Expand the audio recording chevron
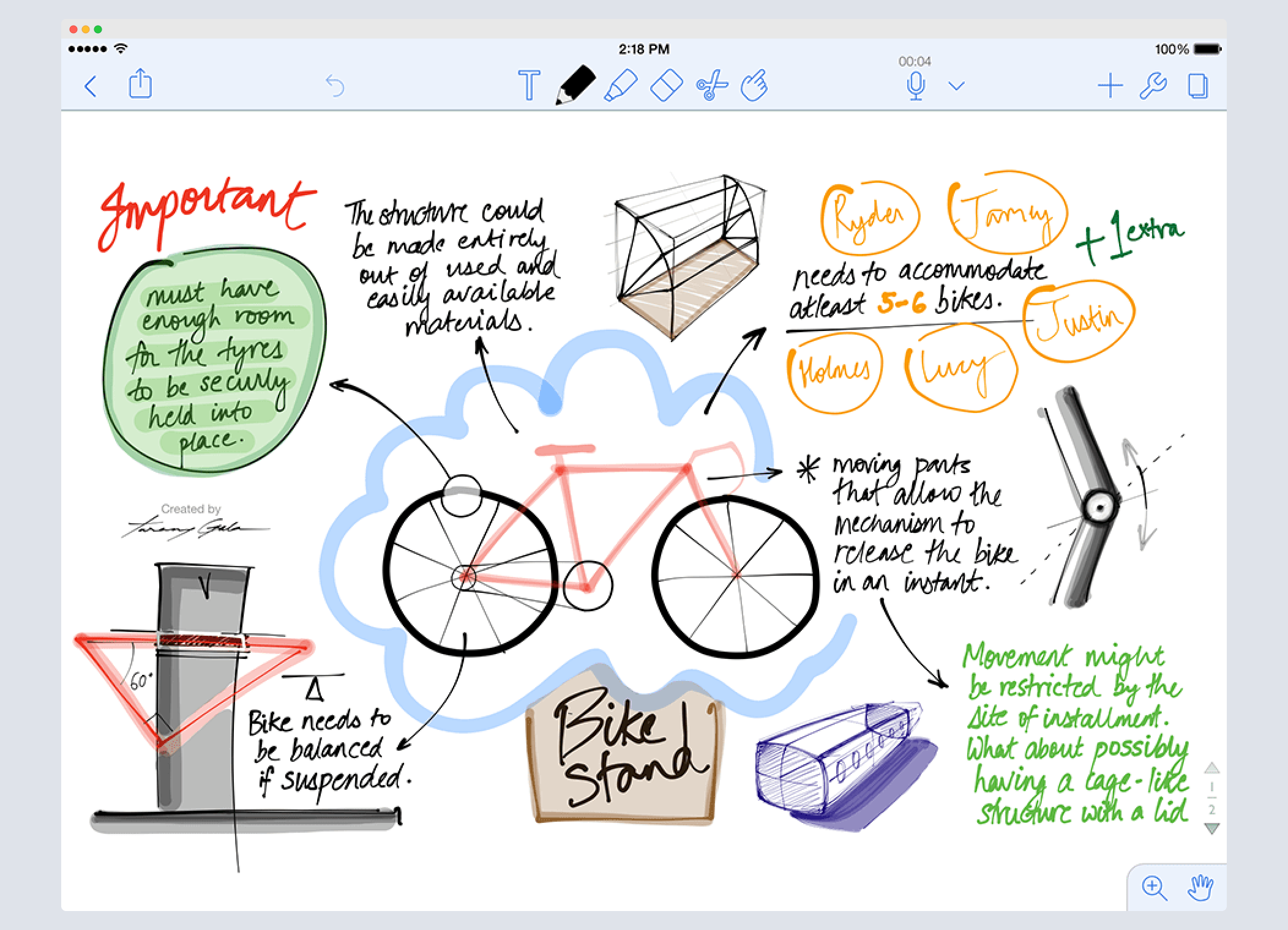 click(x=956, y=86)
